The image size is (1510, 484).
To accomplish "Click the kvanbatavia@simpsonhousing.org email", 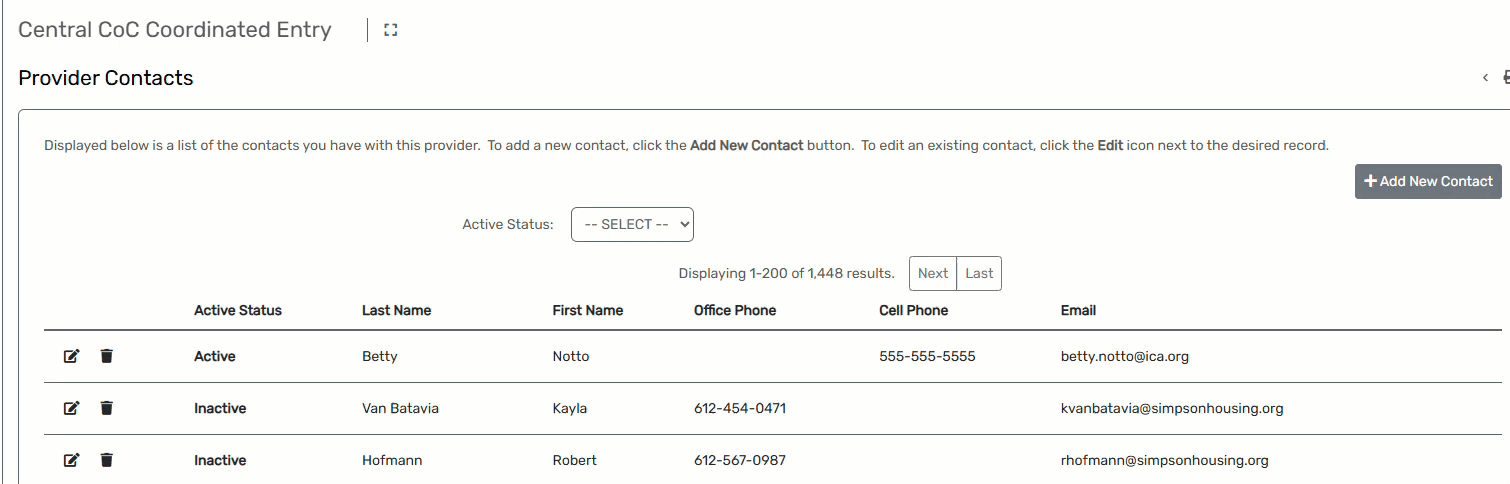I will (x=1171, y=408).
